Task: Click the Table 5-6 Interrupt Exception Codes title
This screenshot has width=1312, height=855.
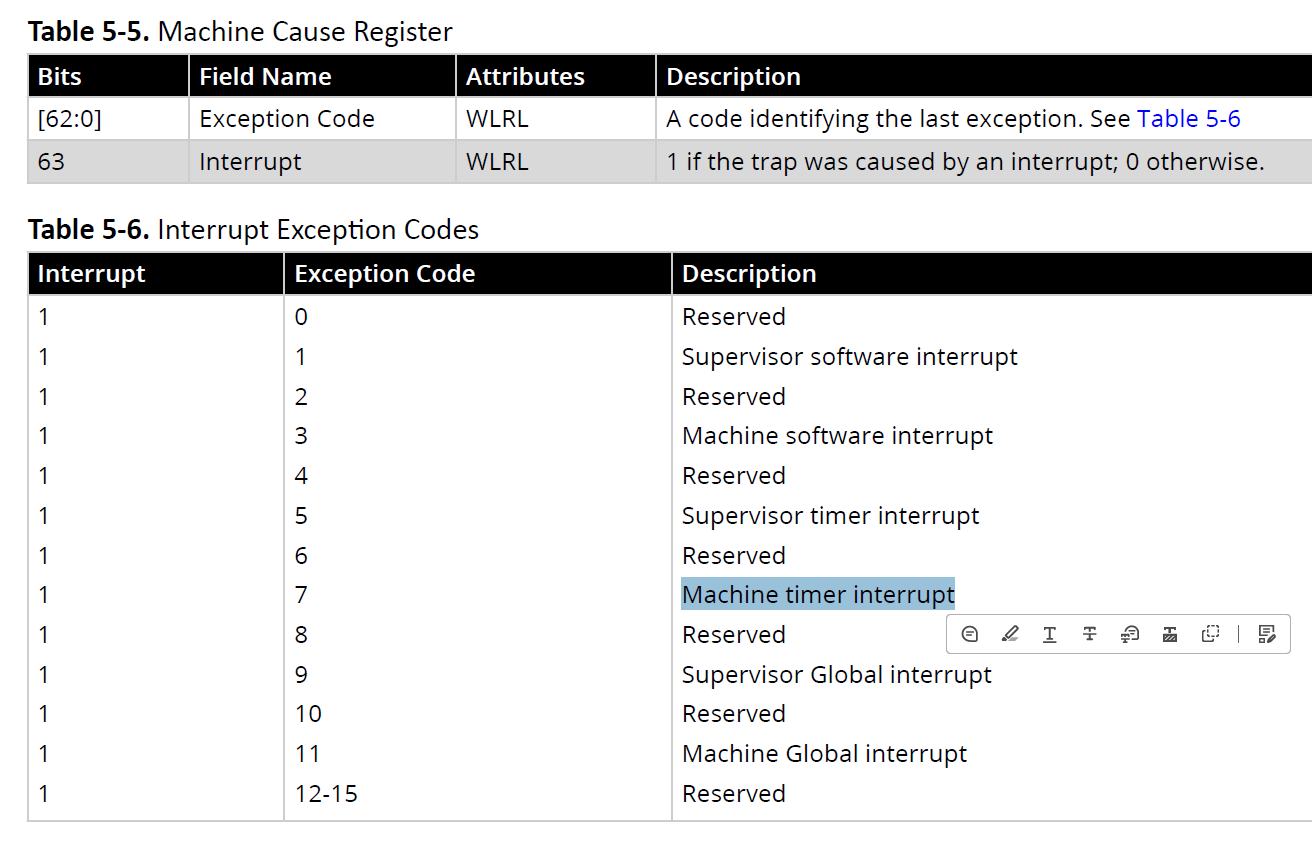Action: 253,230
